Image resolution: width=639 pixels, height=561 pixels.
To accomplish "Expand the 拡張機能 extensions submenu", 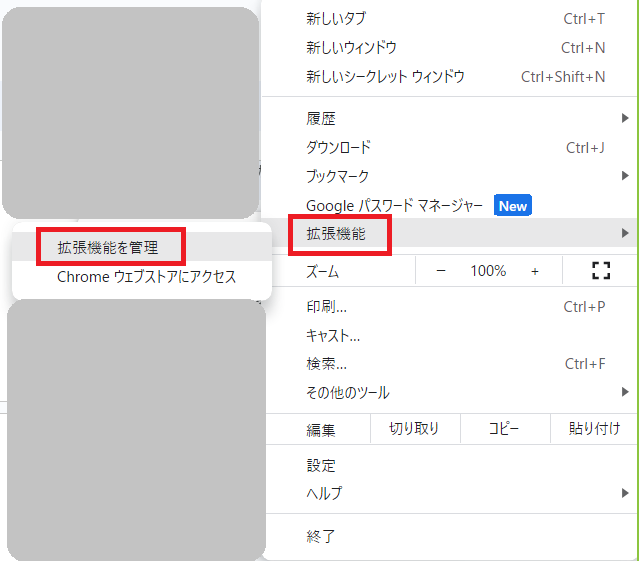I will click(450, 233).
